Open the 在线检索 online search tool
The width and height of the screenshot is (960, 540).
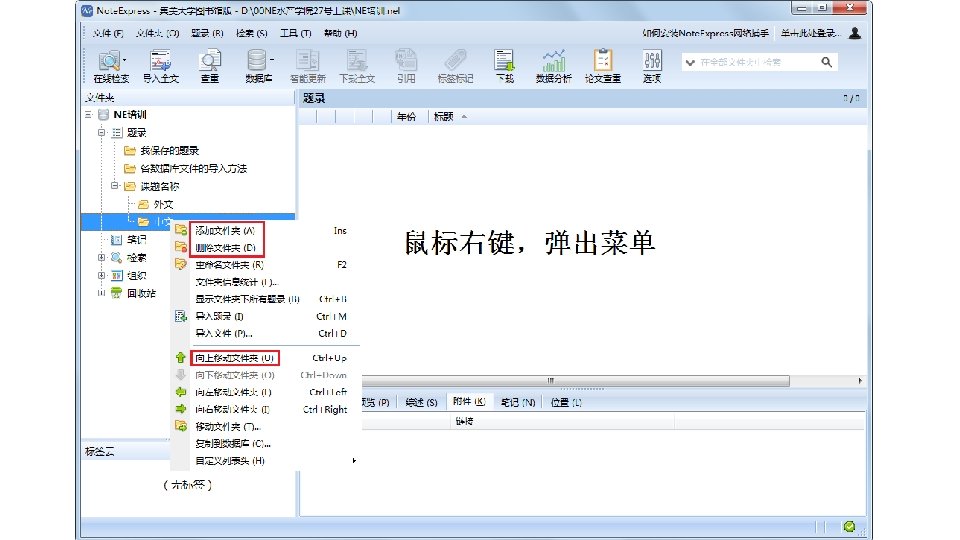(110, 66)
